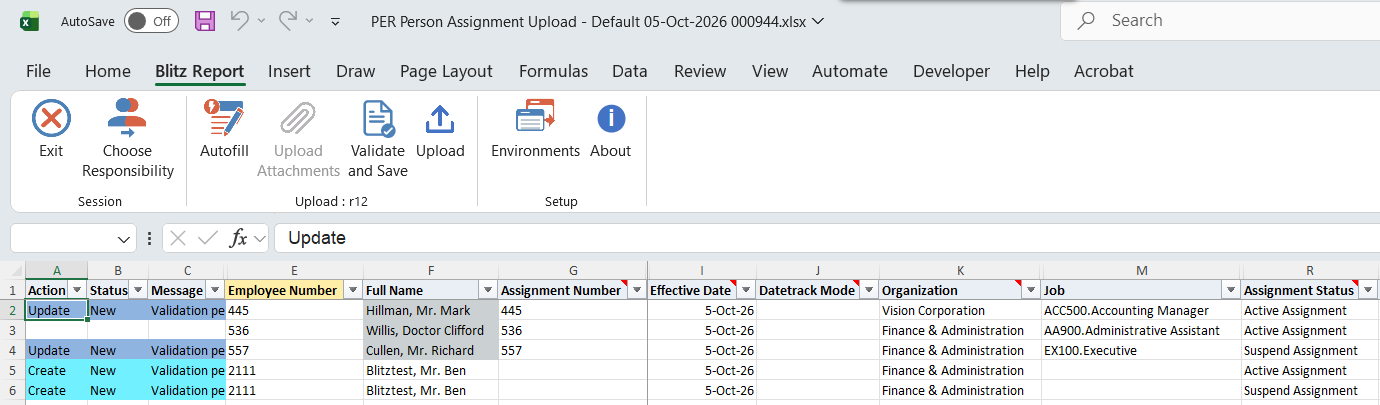Select column A header
The height and width of the screenshot is (405, 1380).
coord(56,270)
